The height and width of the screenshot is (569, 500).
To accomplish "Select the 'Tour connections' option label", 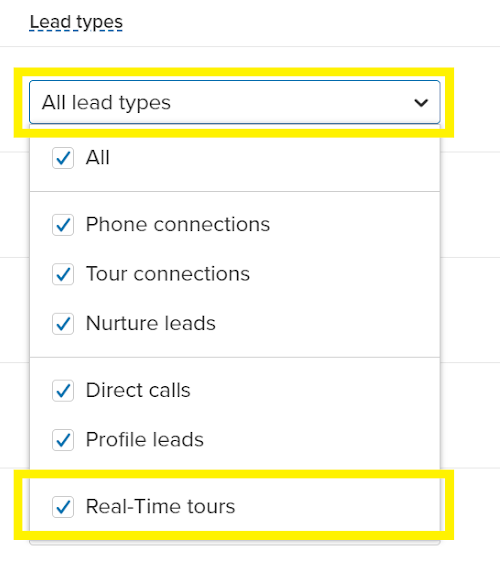I will [168, 274].
